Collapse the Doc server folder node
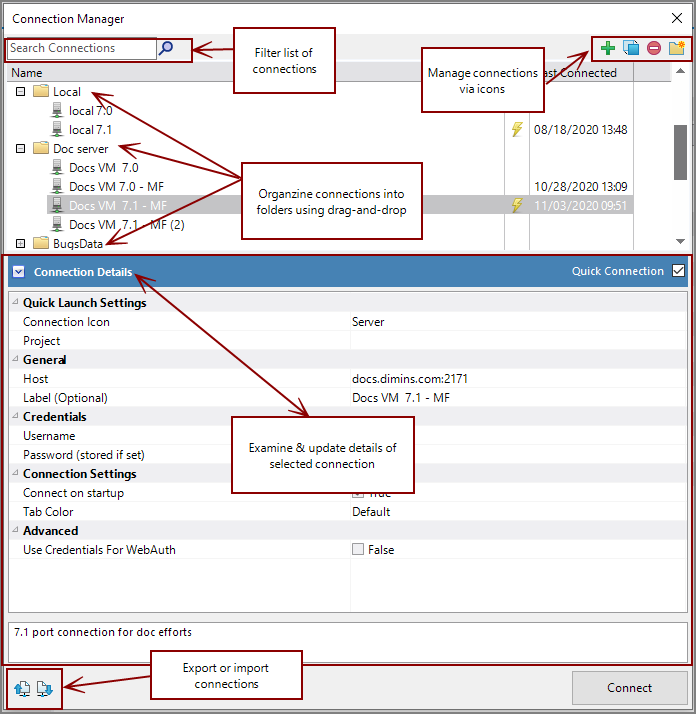The width and height of the screenshot is (696, 714). point(20,149)
